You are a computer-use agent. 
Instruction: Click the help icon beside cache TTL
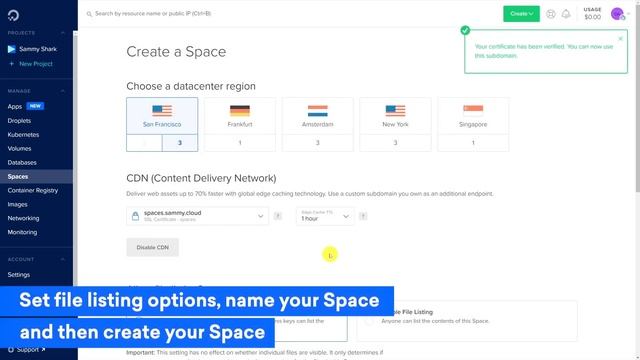[363, 216]
